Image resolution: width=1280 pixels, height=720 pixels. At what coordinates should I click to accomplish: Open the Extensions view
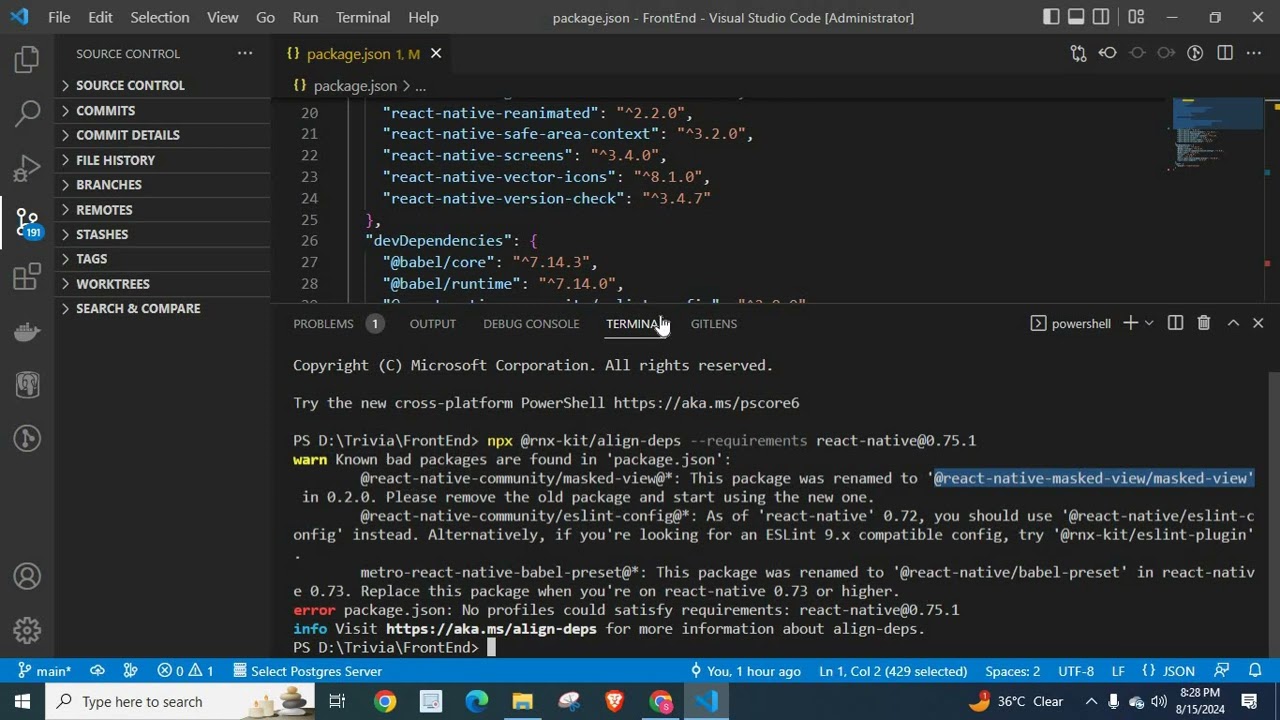(27, 276)
